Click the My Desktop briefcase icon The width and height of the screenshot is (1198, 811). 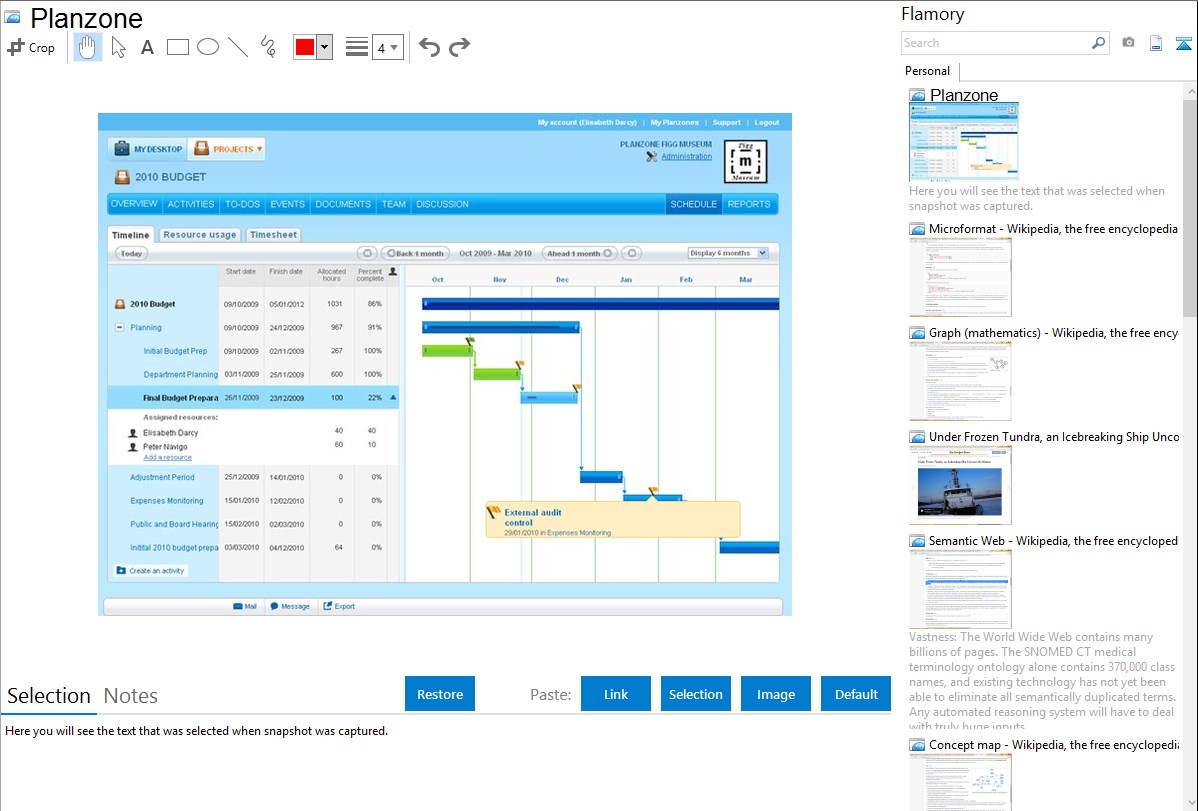(x=122, y=148)
